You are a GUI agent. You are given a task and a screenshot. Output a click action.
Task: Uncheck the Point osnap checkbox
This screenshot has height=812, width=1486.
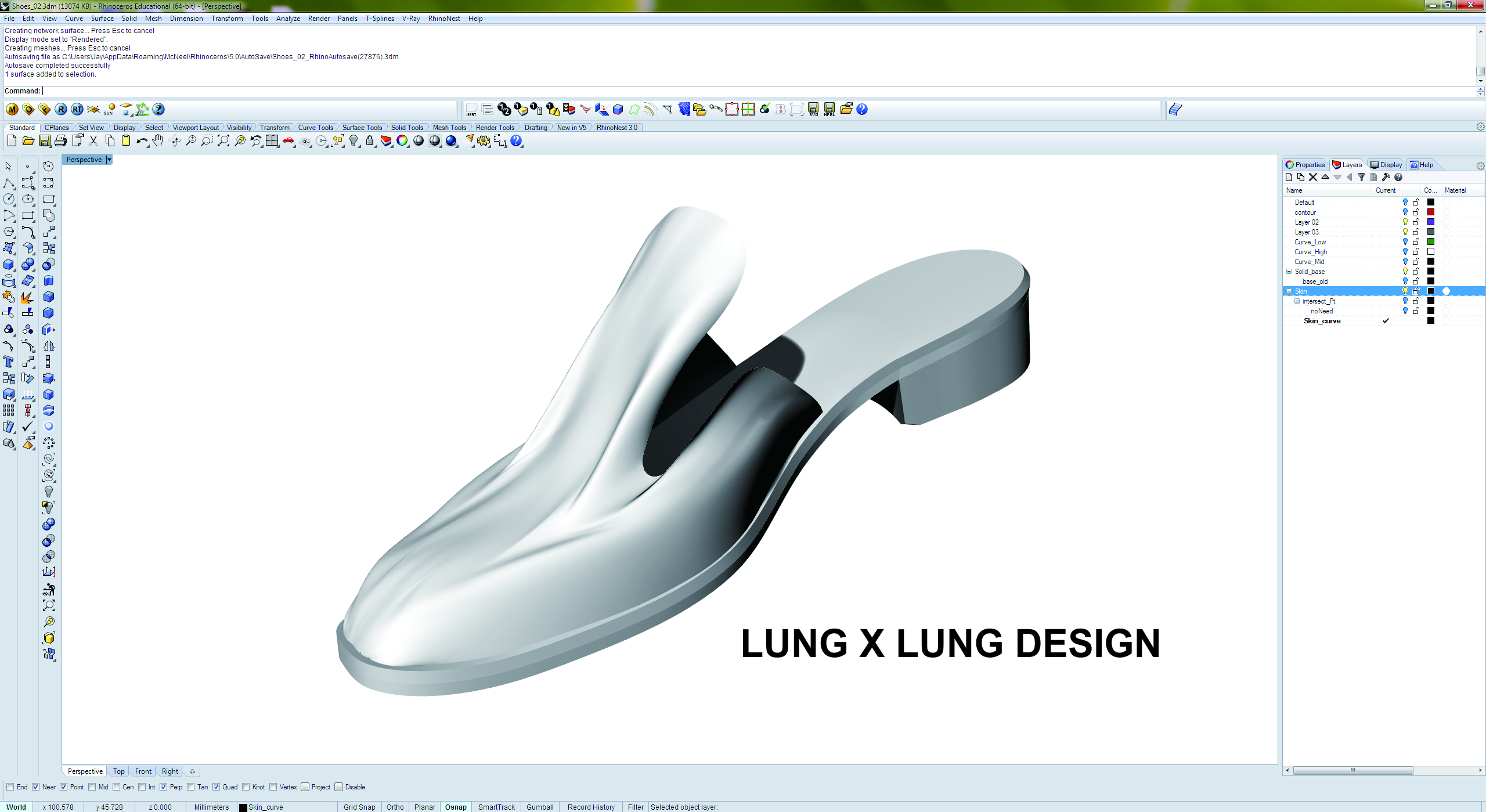(63, 787)
